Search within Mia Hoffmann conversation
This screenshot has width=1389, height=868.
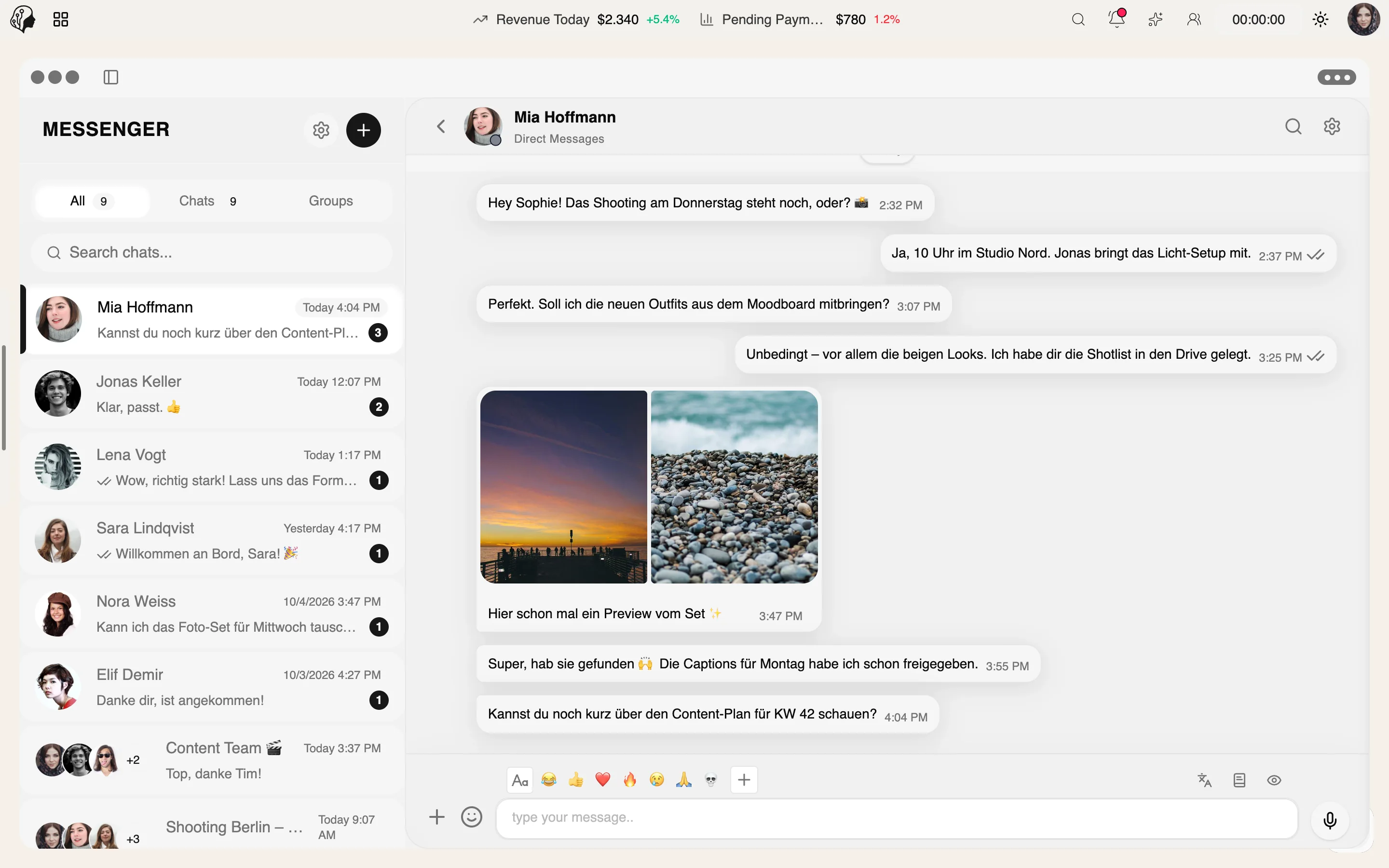click(1293, 126)
